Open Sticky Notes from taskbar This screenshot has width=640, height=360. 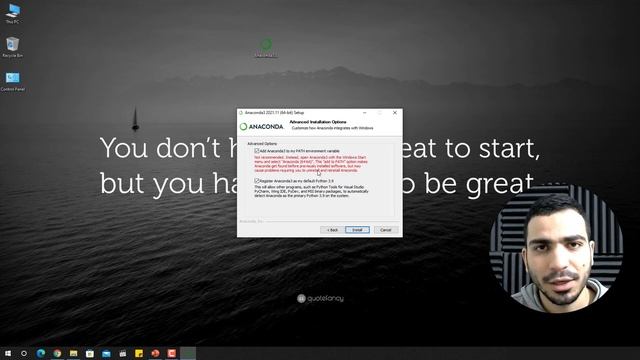(x=139, y=353)
